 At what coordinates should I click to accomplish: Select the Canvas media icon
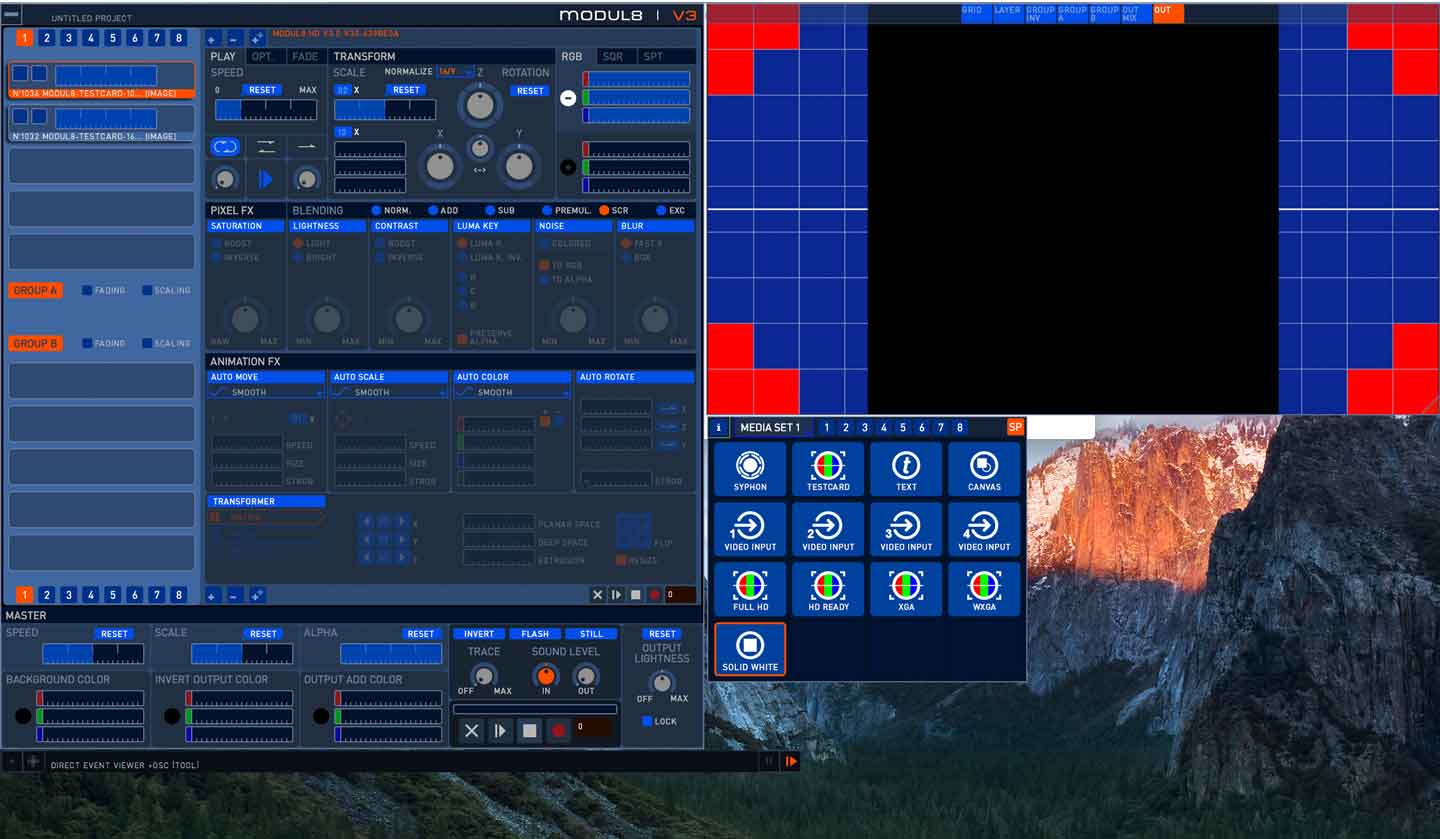(984, 469)
